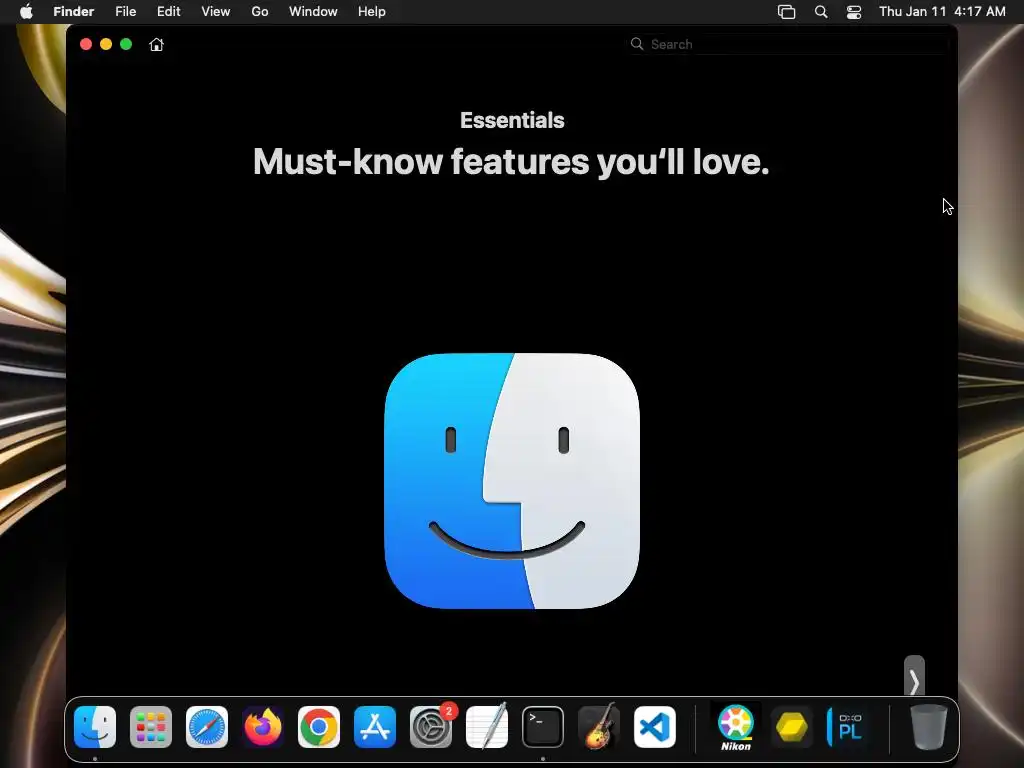Screen dimensions: 1024x768
Task: Click the Search field in the window
Action: [x=787, y=44]
